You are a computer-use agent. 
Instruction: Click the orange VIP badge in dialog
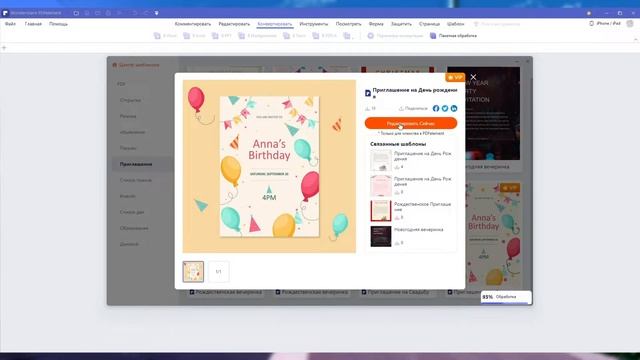(x=455, y=77)
